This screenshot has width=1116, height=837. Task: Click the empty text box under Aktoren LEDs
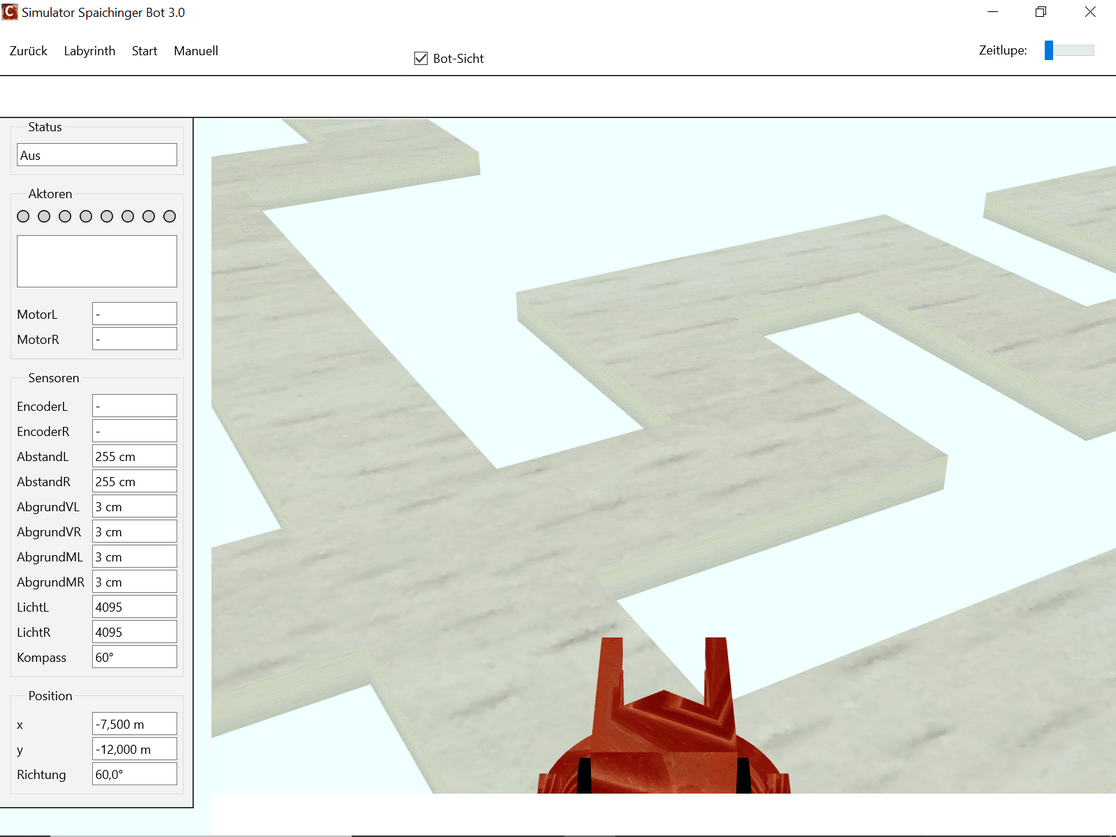point(97,261)
